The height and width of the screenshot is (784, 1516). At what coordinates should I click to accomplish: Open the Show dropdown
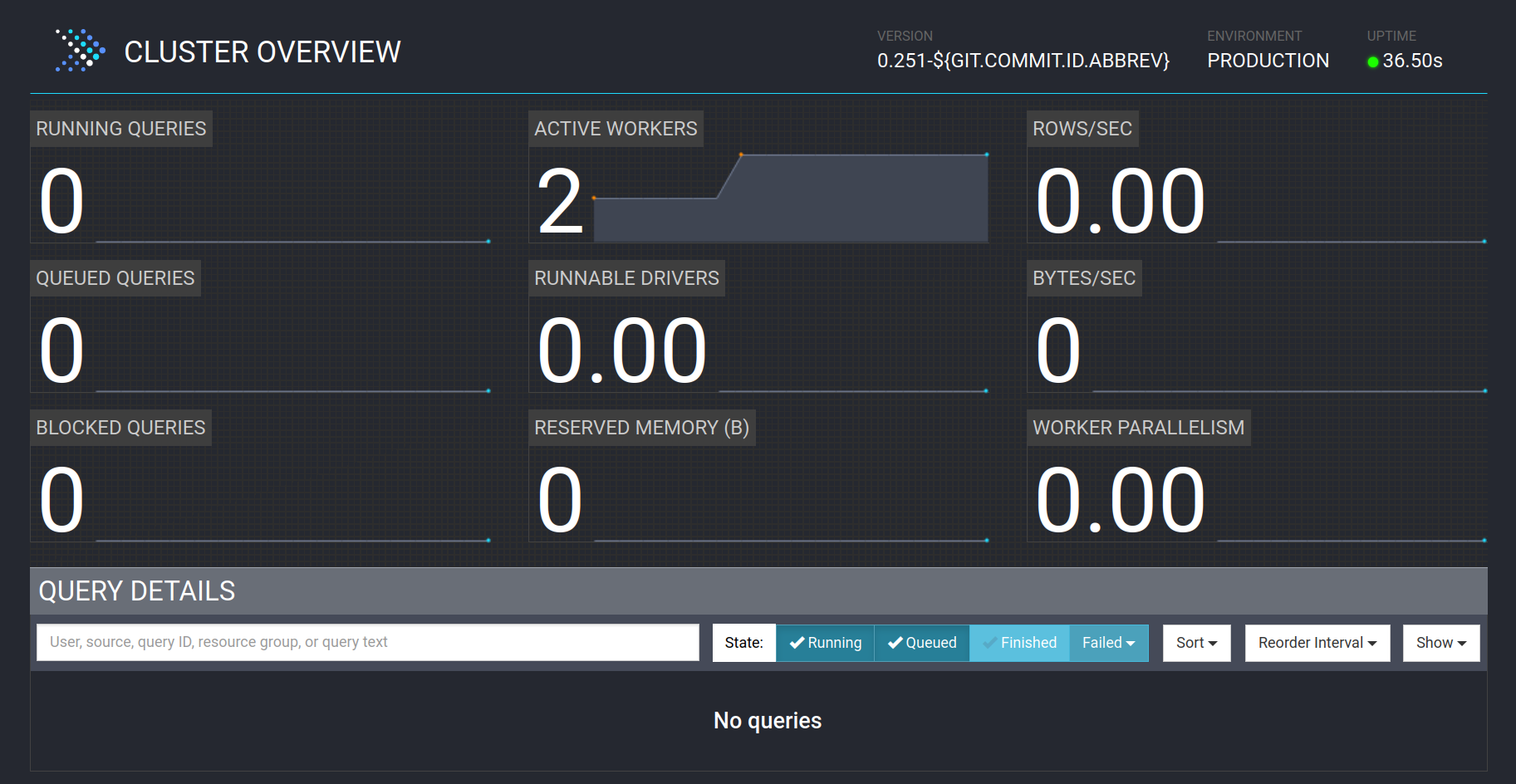pyautogui.click(x=1440, y=642)
